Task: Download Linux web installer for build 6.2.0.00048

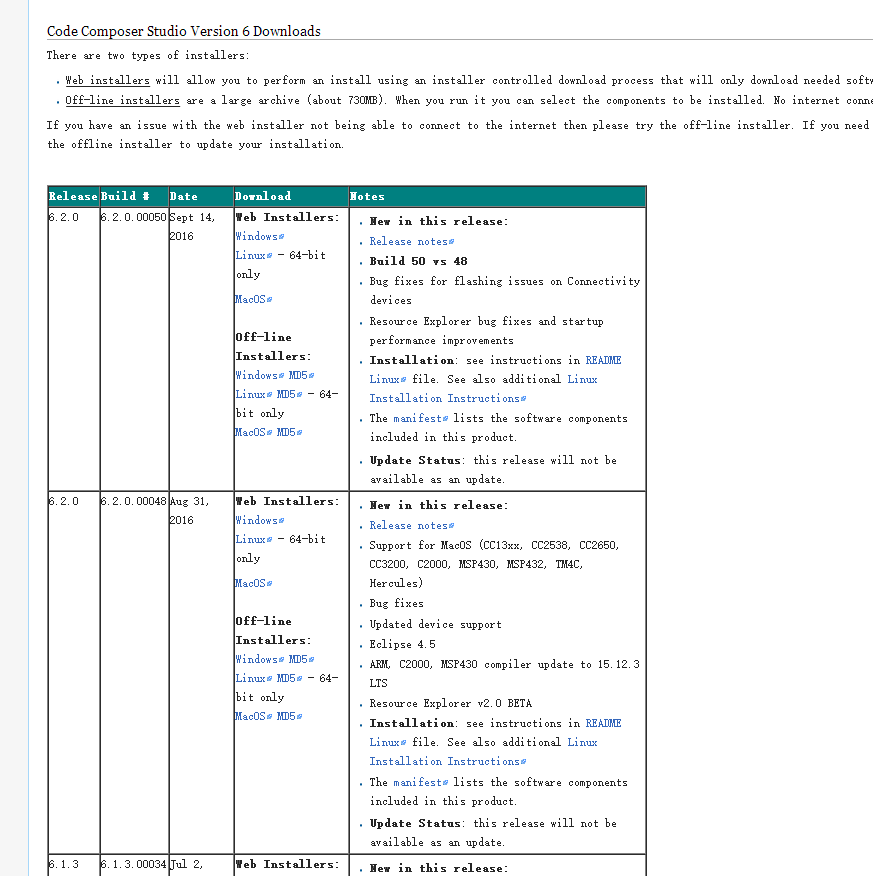Action: coord(254,539)
